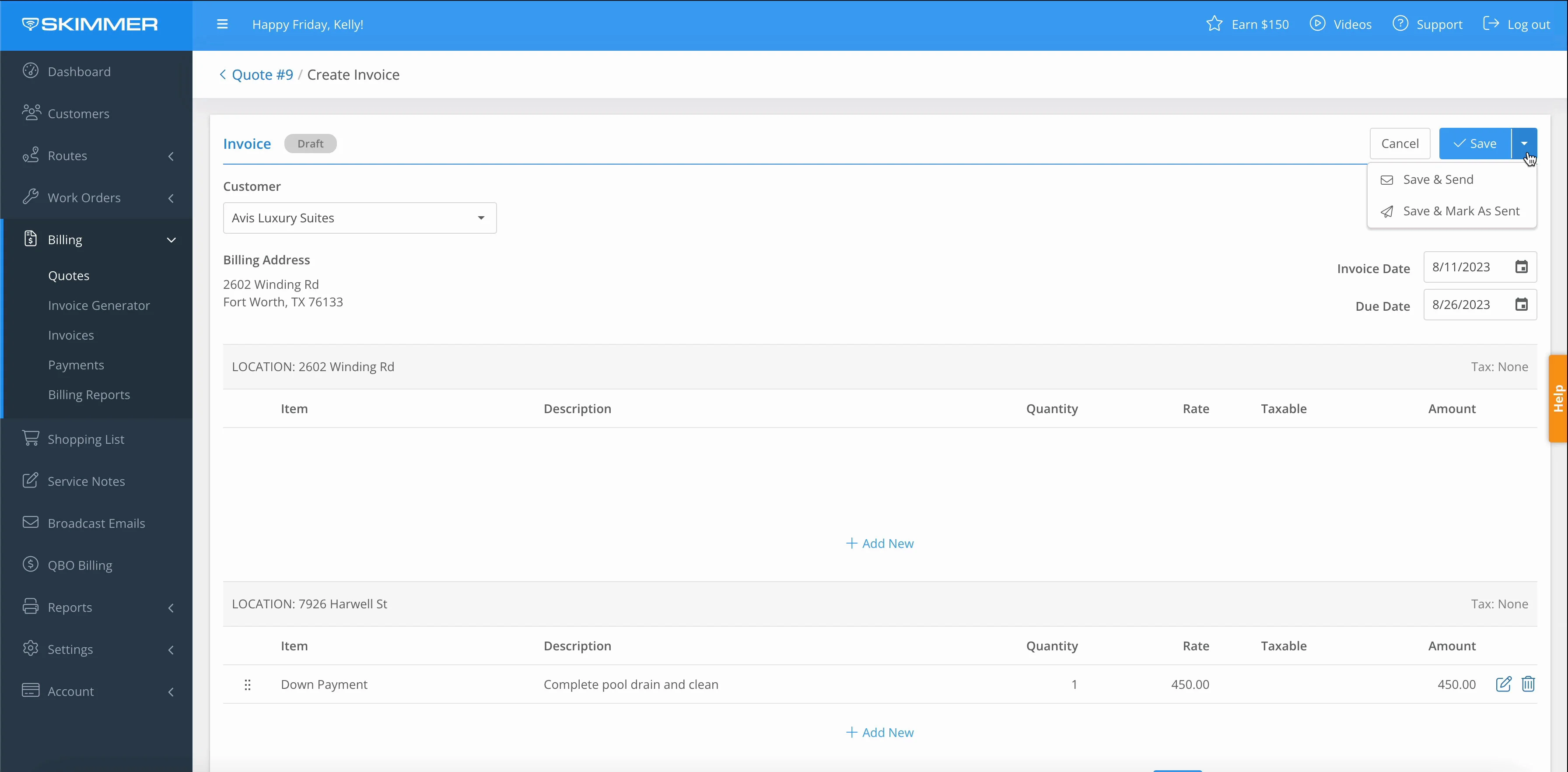Image resolution: width=1568 pixels, height=772 pixels.
Task: Click the delete icon on Down Payment row
Action: 1528,684
